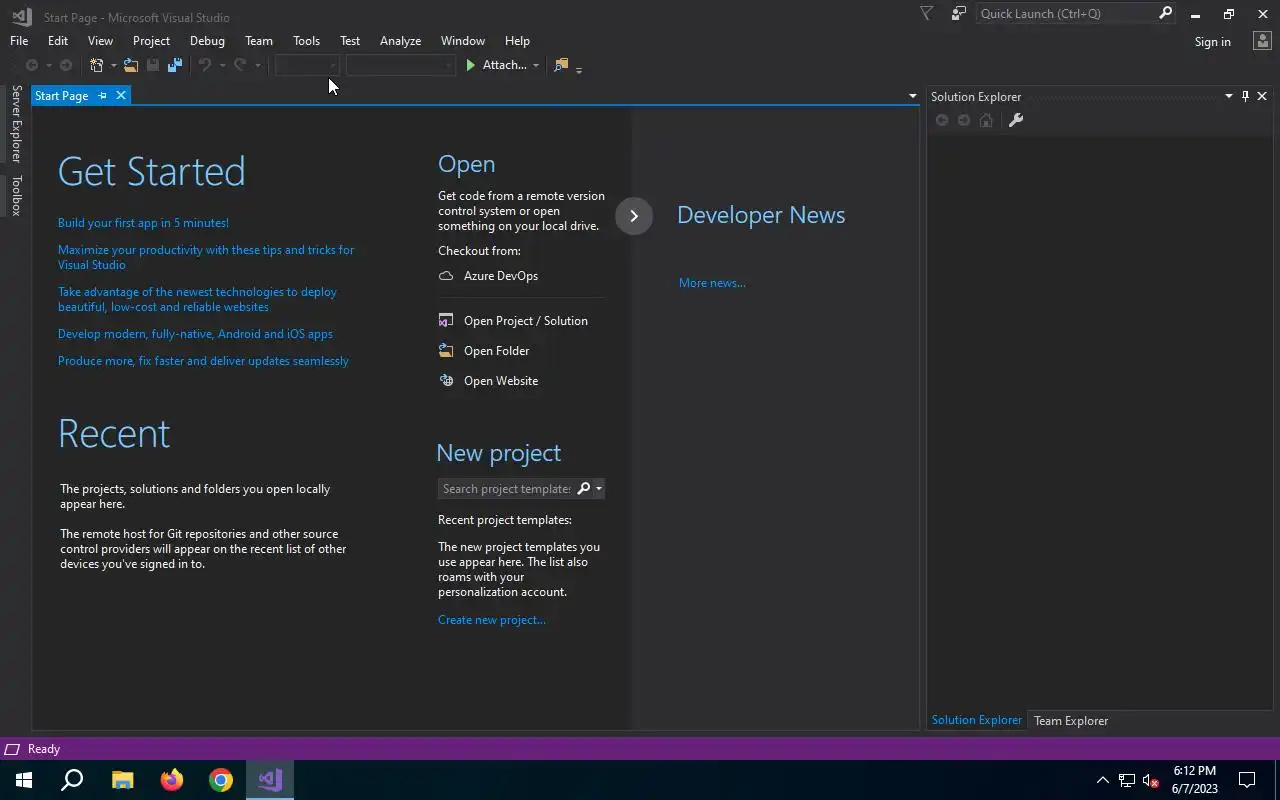Toggle the Start Page tab pin
Screen dimensions: 1280x800
[102, 96]
